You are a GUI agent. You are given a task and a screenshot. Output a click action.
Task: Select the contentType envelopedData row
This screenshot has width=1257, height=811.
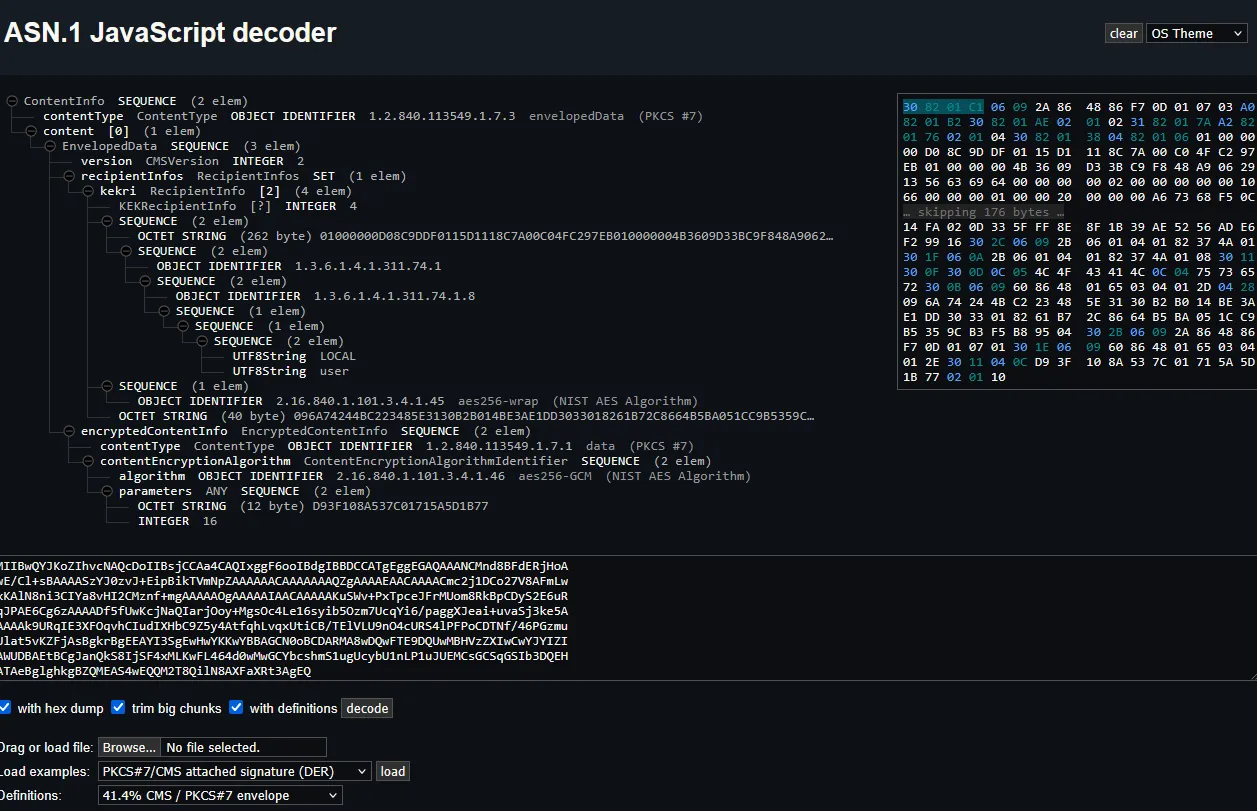373,116
